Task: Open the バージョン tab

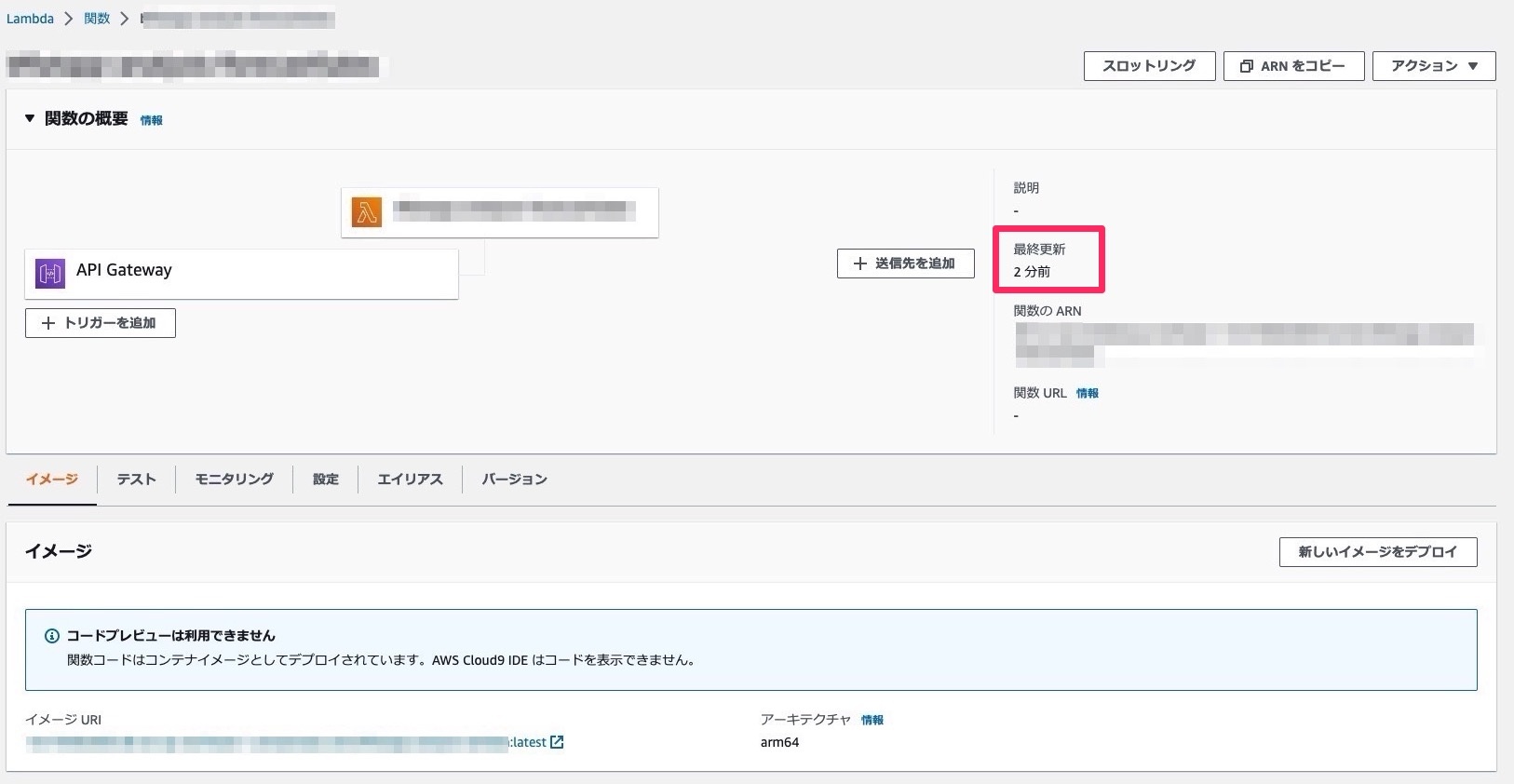Action: pos(514,479)
